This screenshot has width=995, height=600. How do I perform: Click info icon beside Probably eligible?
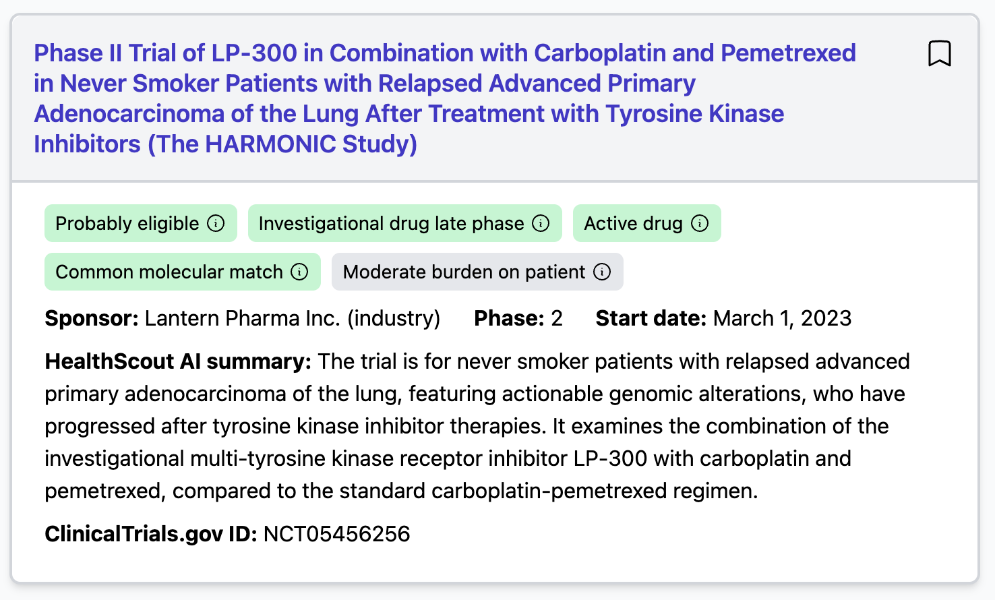coord(216,224)
